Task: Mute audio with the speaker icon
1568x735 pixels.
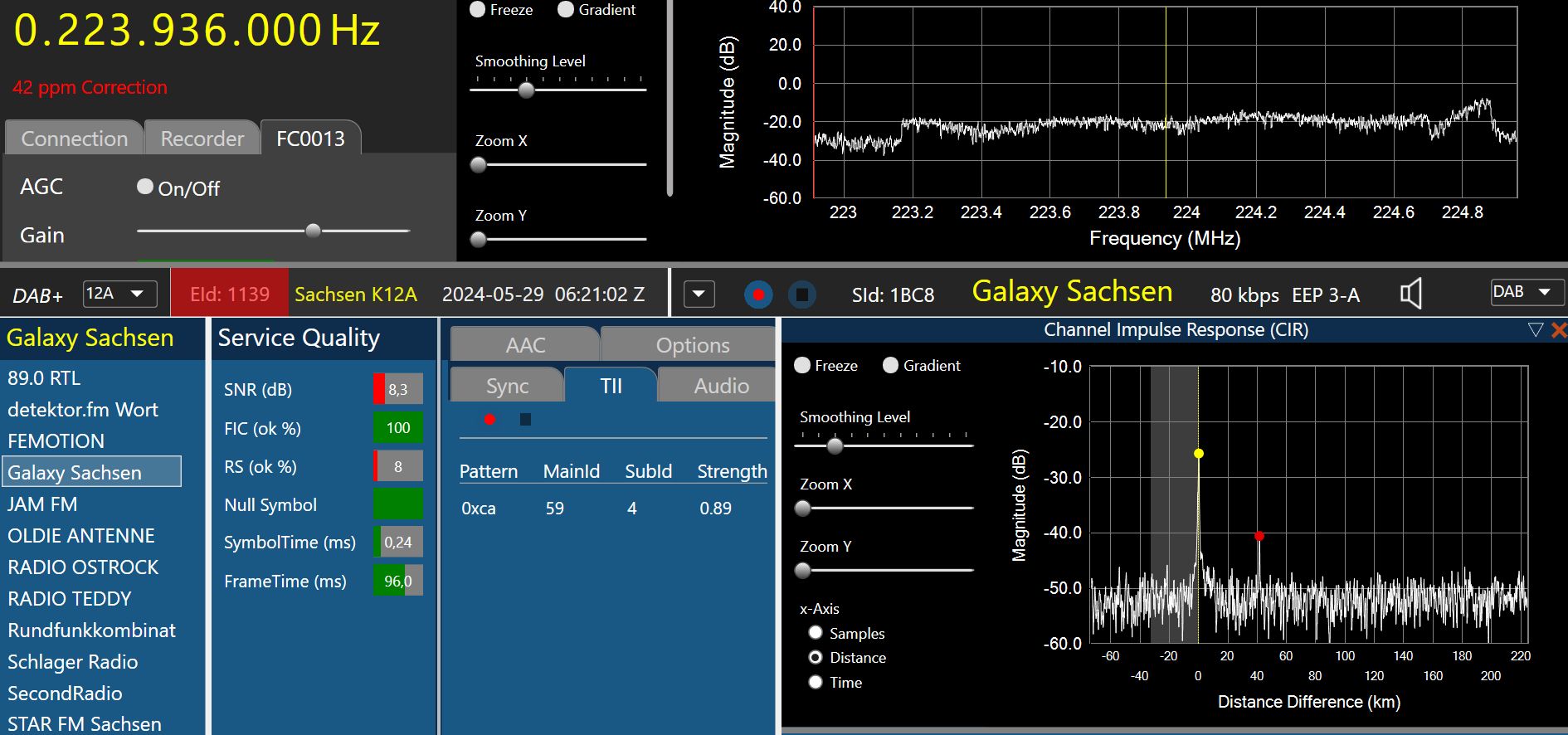Action: (1410, 294)
